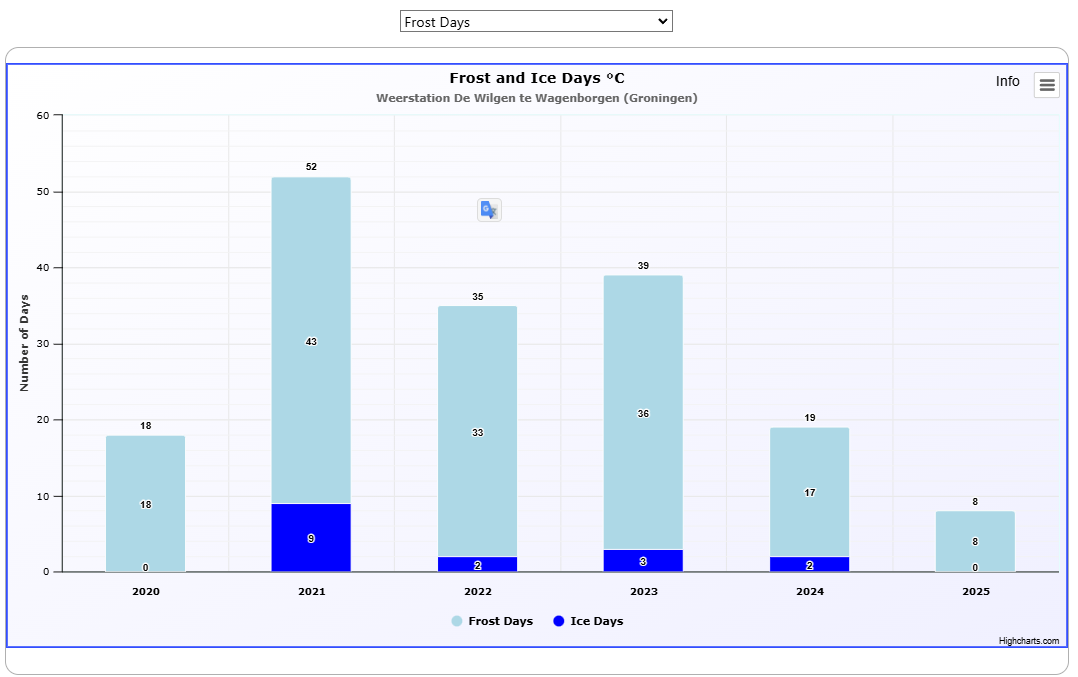Image resolution: width=1078 pixels, height=677 pixels.
Task: Click the Google Translate floating icon
Action: pyautogui.click(x=489, y=209)
